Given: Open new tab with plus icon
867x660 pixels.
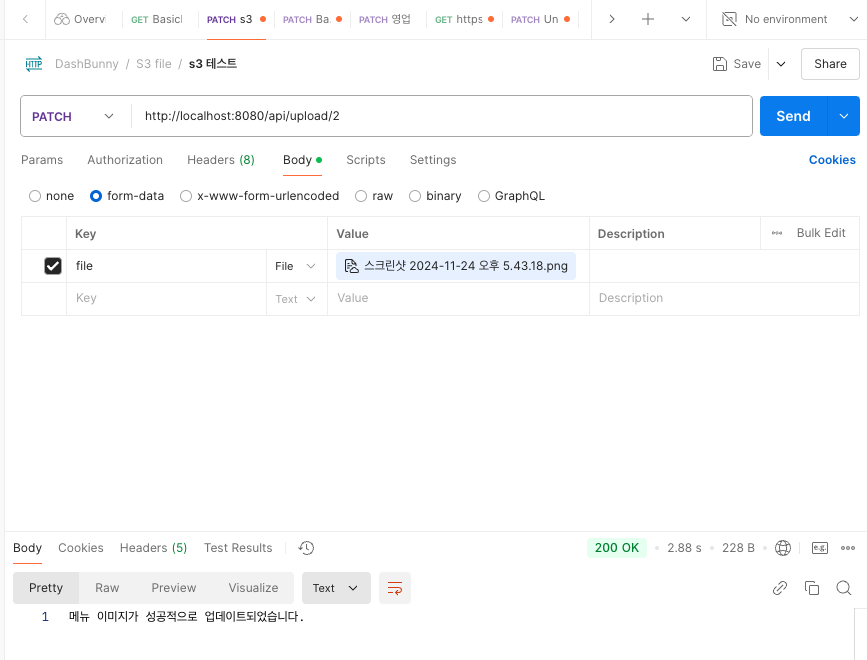Looking at the screenshot, I should tap(648, 19).
